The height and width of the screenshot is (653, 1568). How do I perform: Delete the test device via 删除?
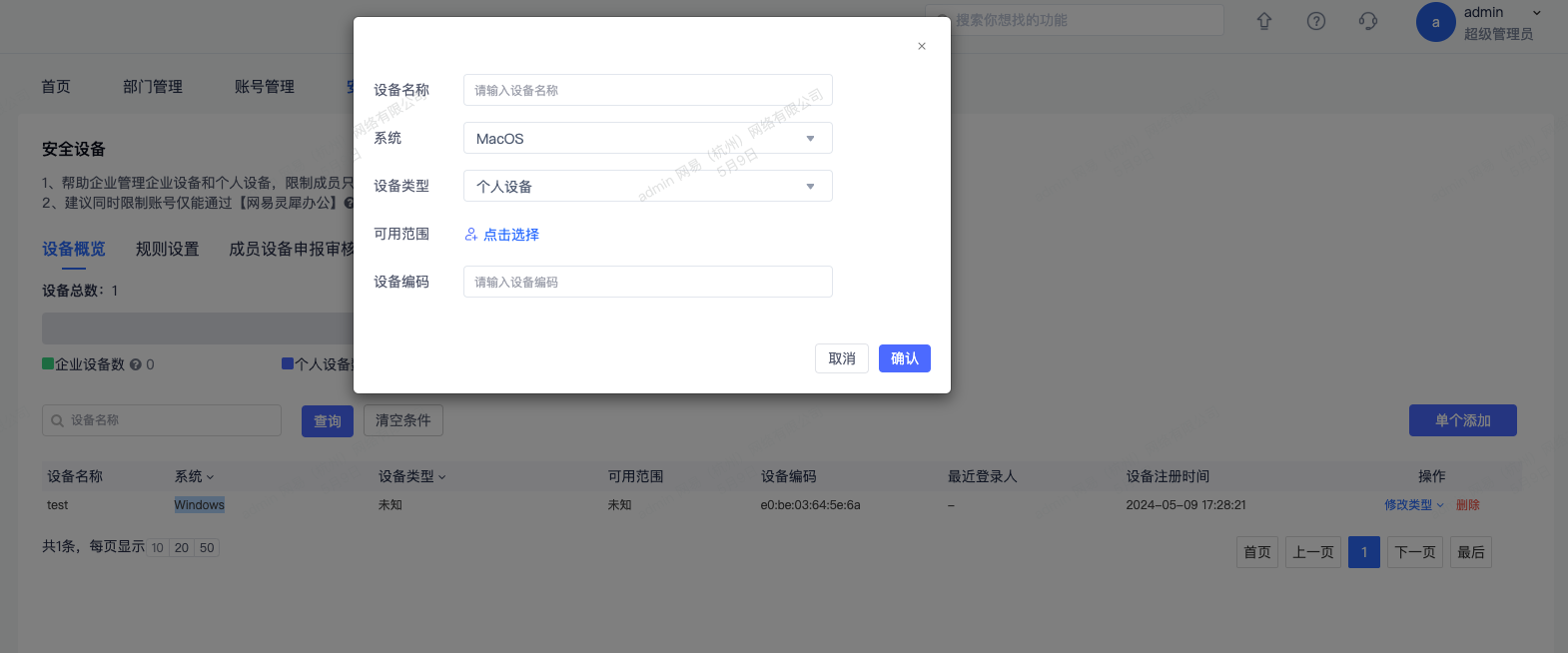tap(1467, 505)
